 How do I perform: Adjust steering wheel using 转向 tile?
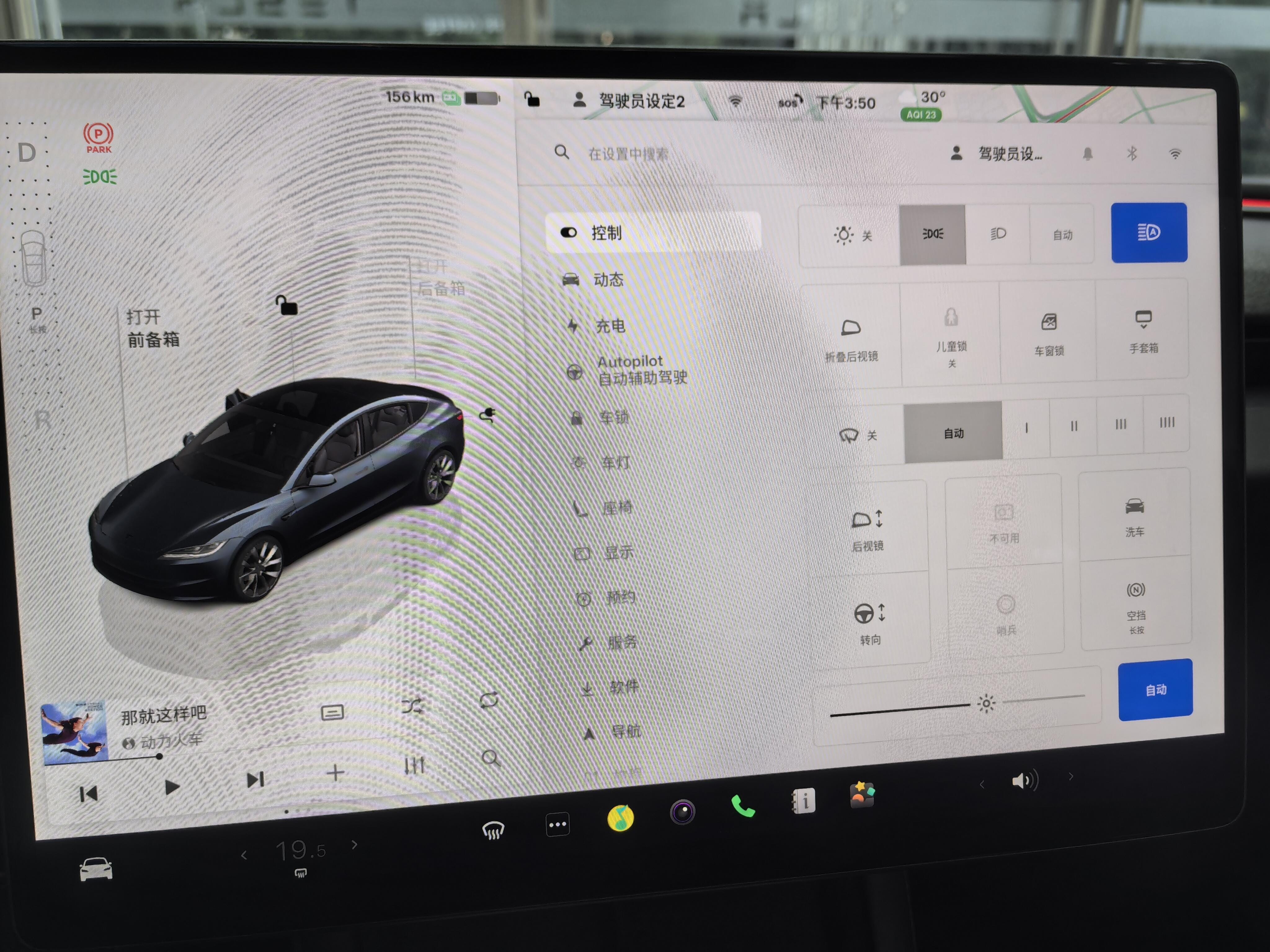[x=870, y=621]
